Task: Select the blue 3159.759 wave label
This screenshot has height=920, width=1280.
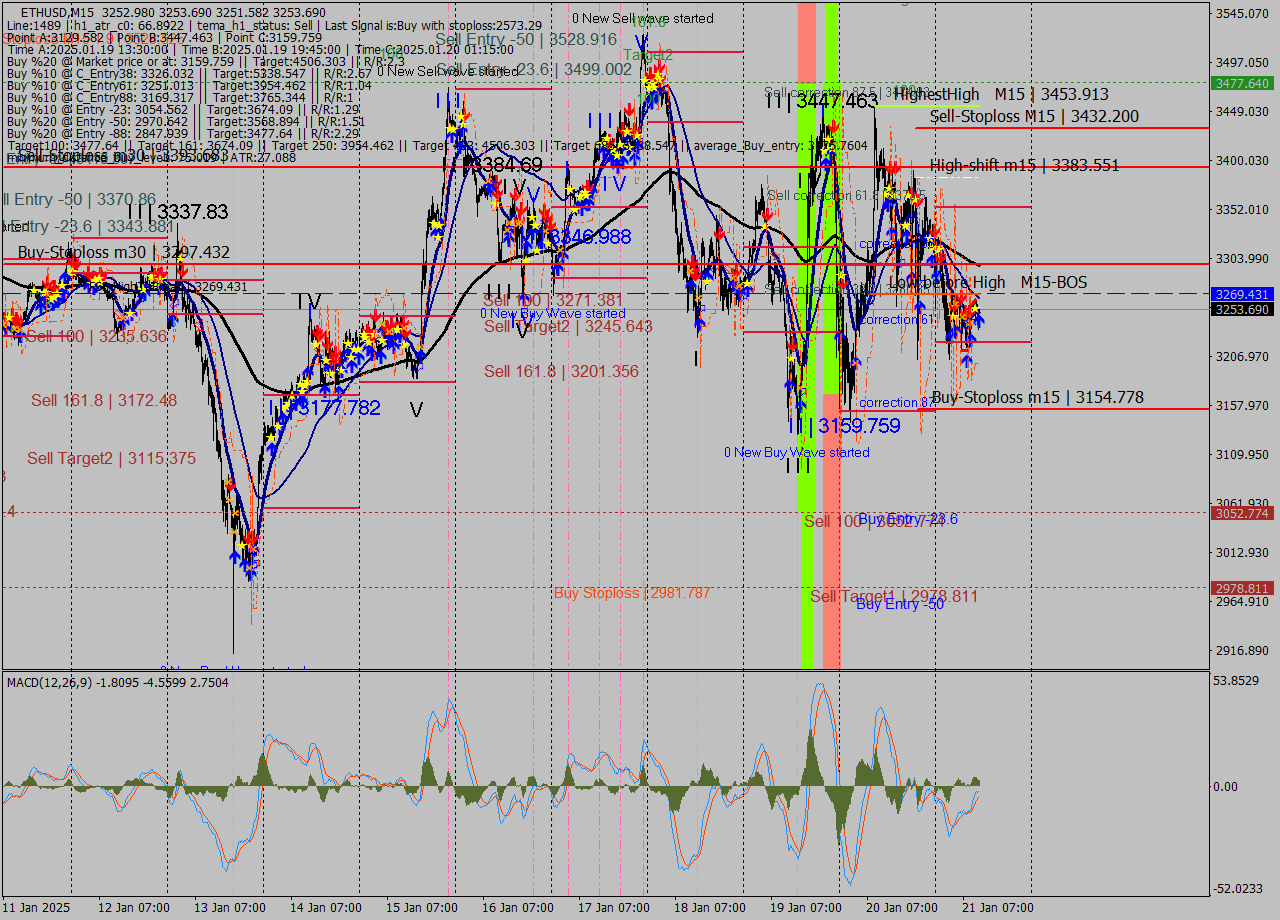Action: (x=858, y=426)
